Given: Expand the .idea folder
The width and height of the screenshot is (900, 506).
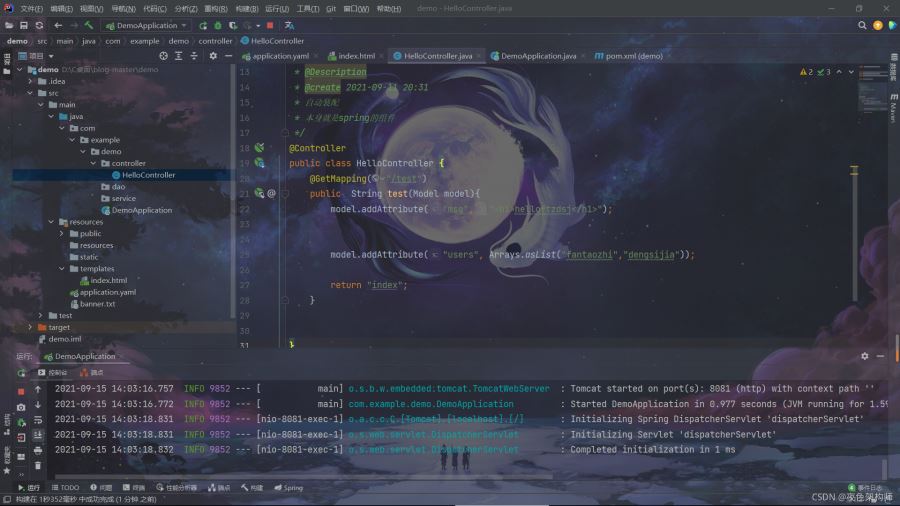Looking at the screenshot, I should 30,81.
